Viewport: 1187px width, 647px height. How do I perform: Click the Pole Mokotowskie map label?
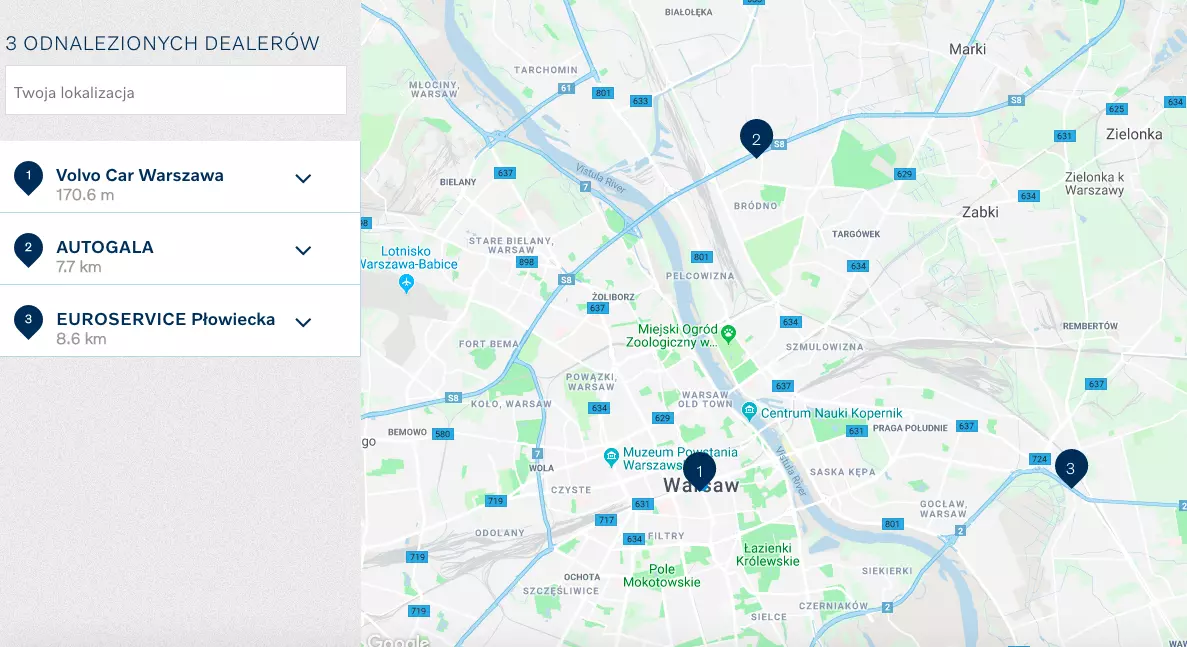[662, 575]
